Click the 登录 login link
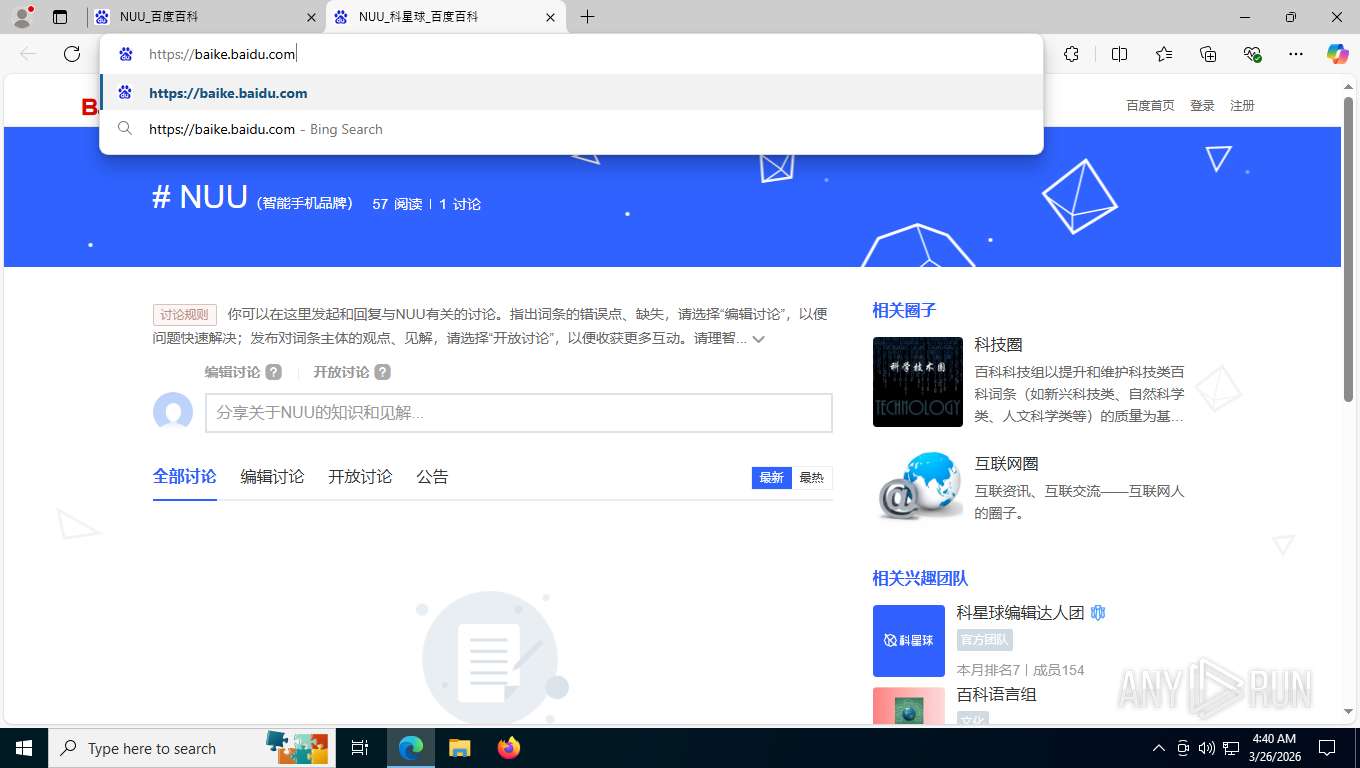This screenshot has height=768, width=1360. pos(1202,105)
